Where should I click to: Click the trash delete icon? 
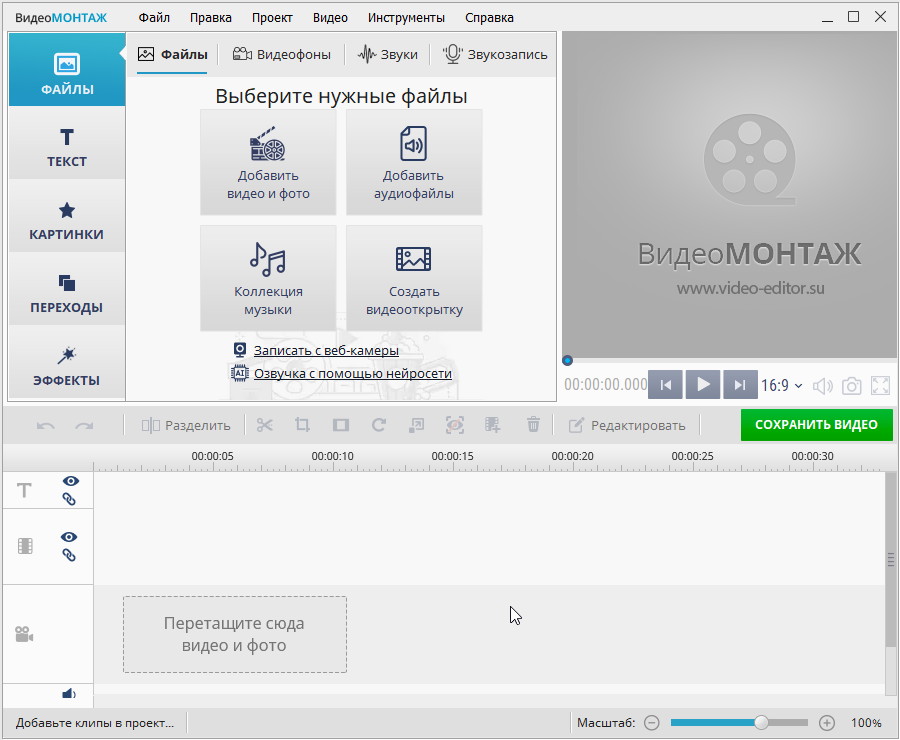[x=533, y=425]
